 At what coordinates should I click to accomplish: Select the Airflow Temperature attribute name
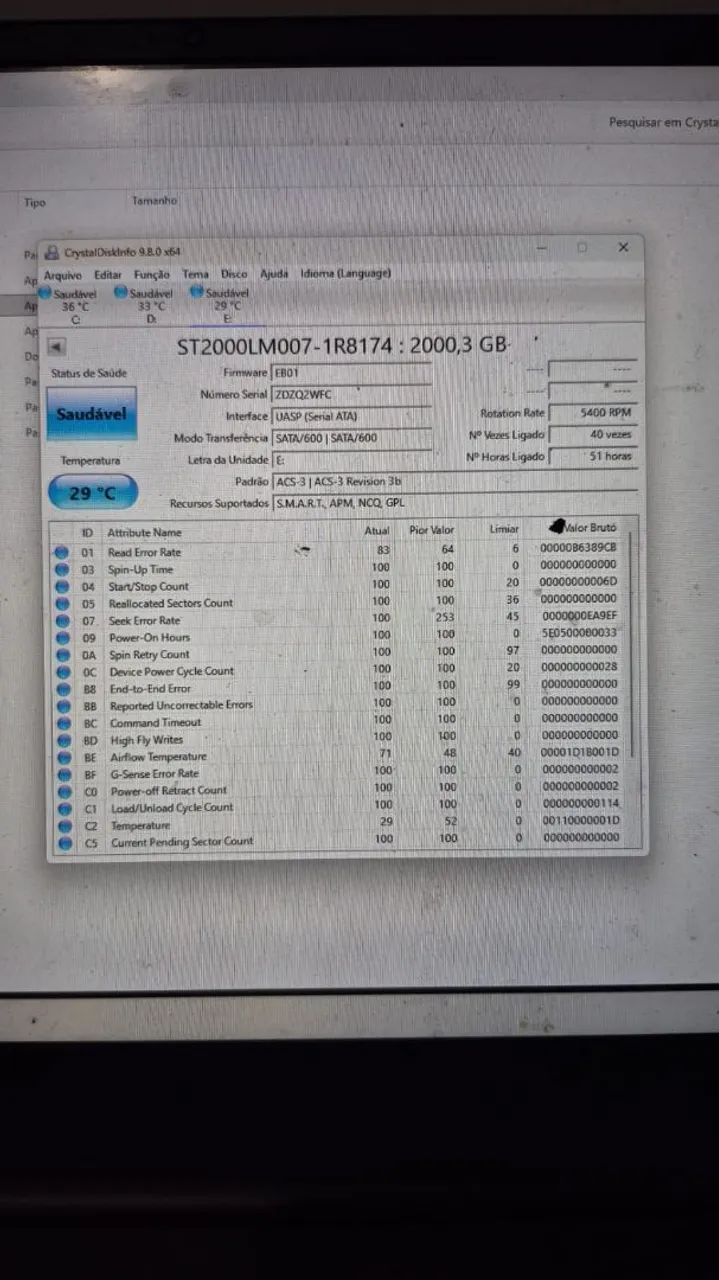click(158, 757)
